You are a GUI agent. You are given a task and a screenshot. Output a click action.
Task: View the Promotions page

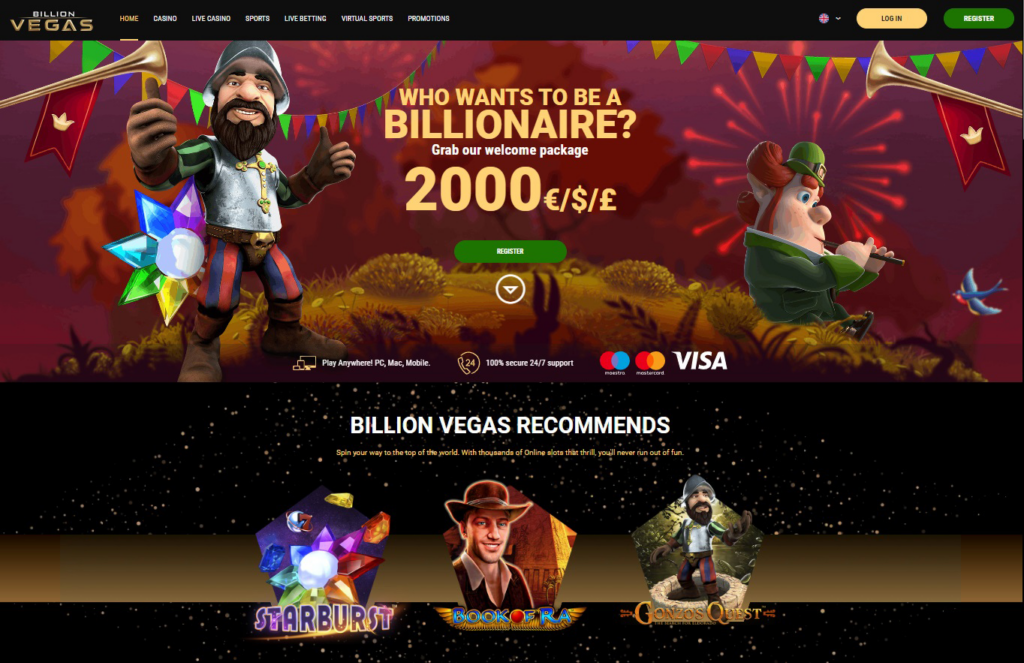click(428, 18)
